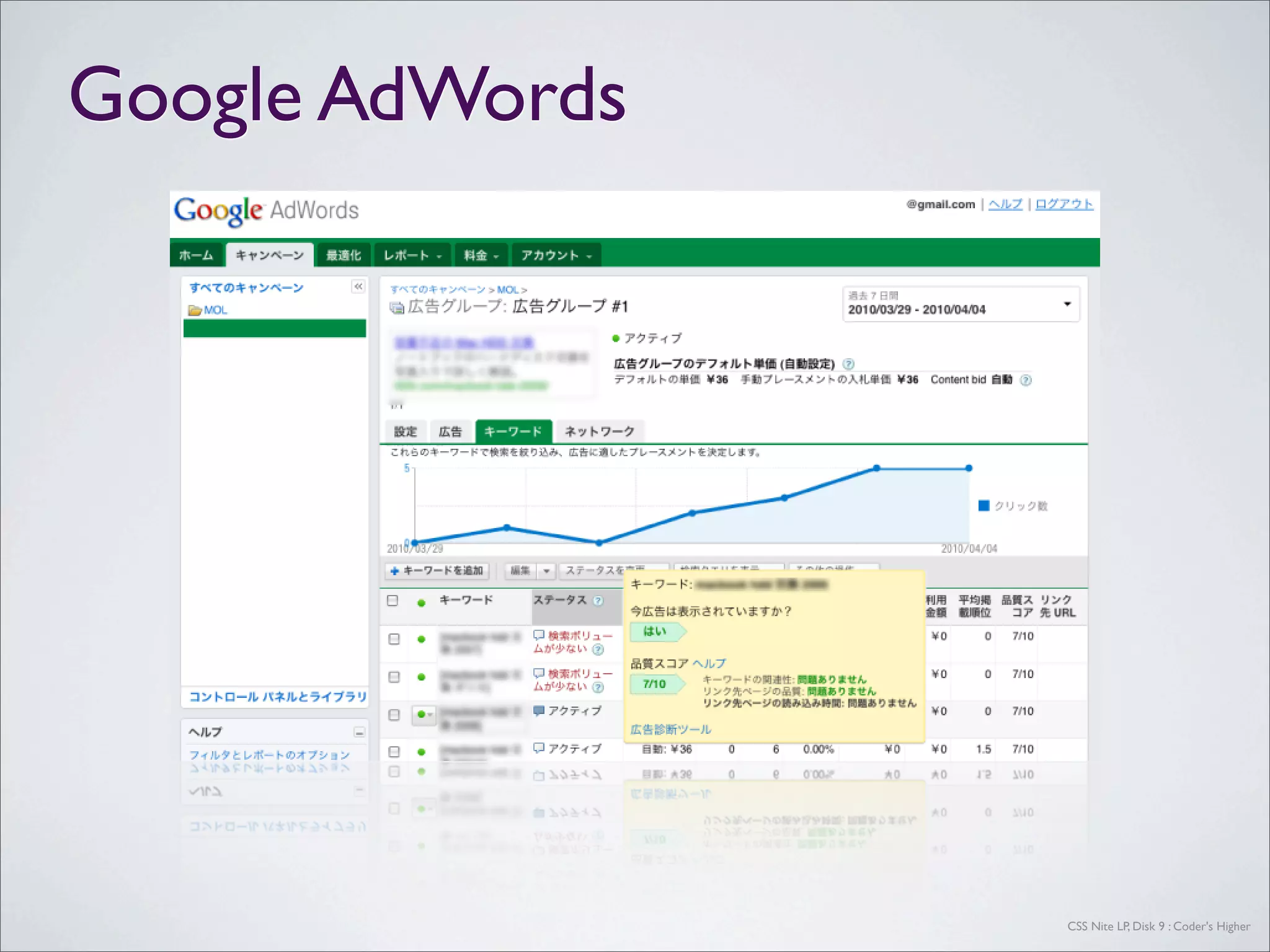This screenshot has height=952, width=1270.
Task: Switch to the ネットワーク tab
Action: (x=600, y=431)
